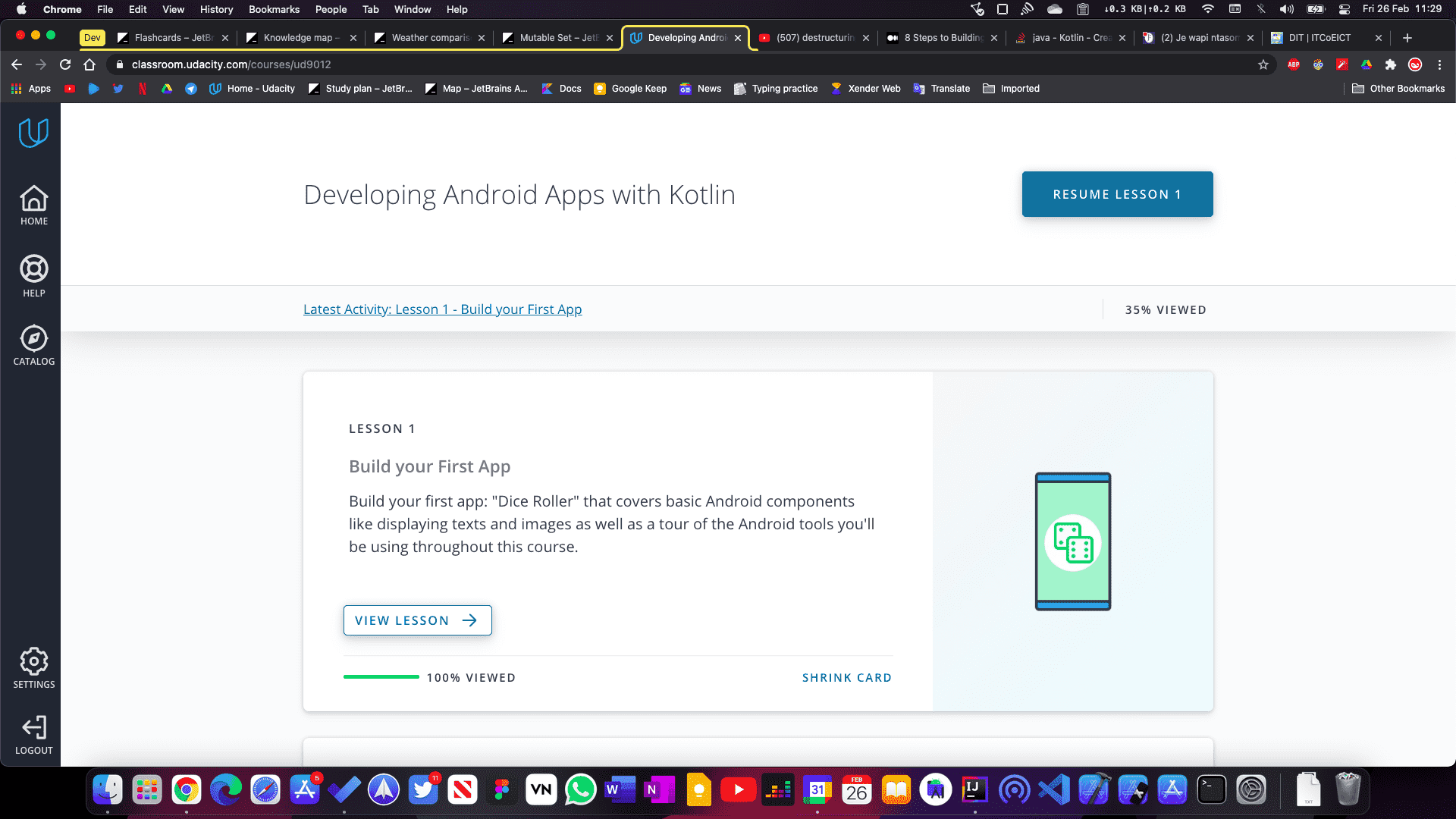Click the Lesson 1 100% viewed progress bar
The height and width of the screenshot is (819, 1456).
pyautogui.click(x=381, y=677)
